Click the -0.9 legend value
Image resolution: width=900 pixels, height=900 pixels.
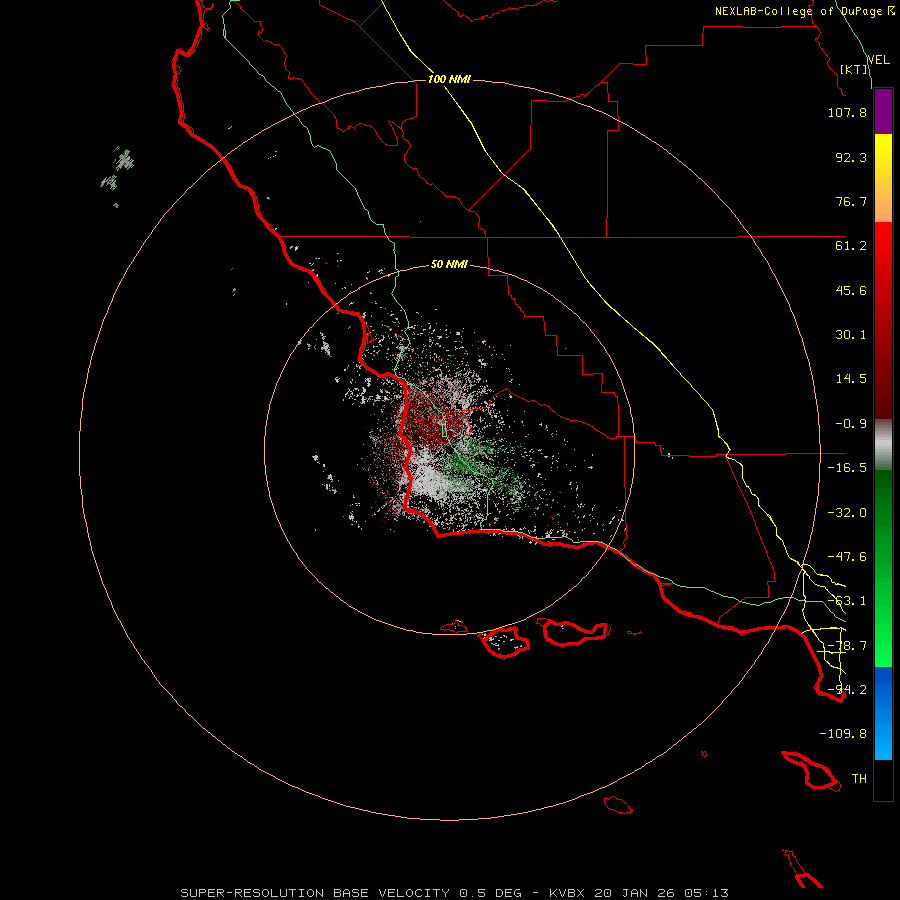point(851,424)
